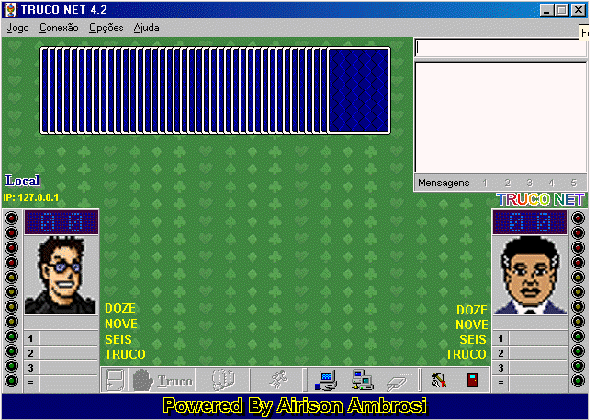Select quick message number 1
The width and height of the screenshot is (590, 420).
click(485, 183)
